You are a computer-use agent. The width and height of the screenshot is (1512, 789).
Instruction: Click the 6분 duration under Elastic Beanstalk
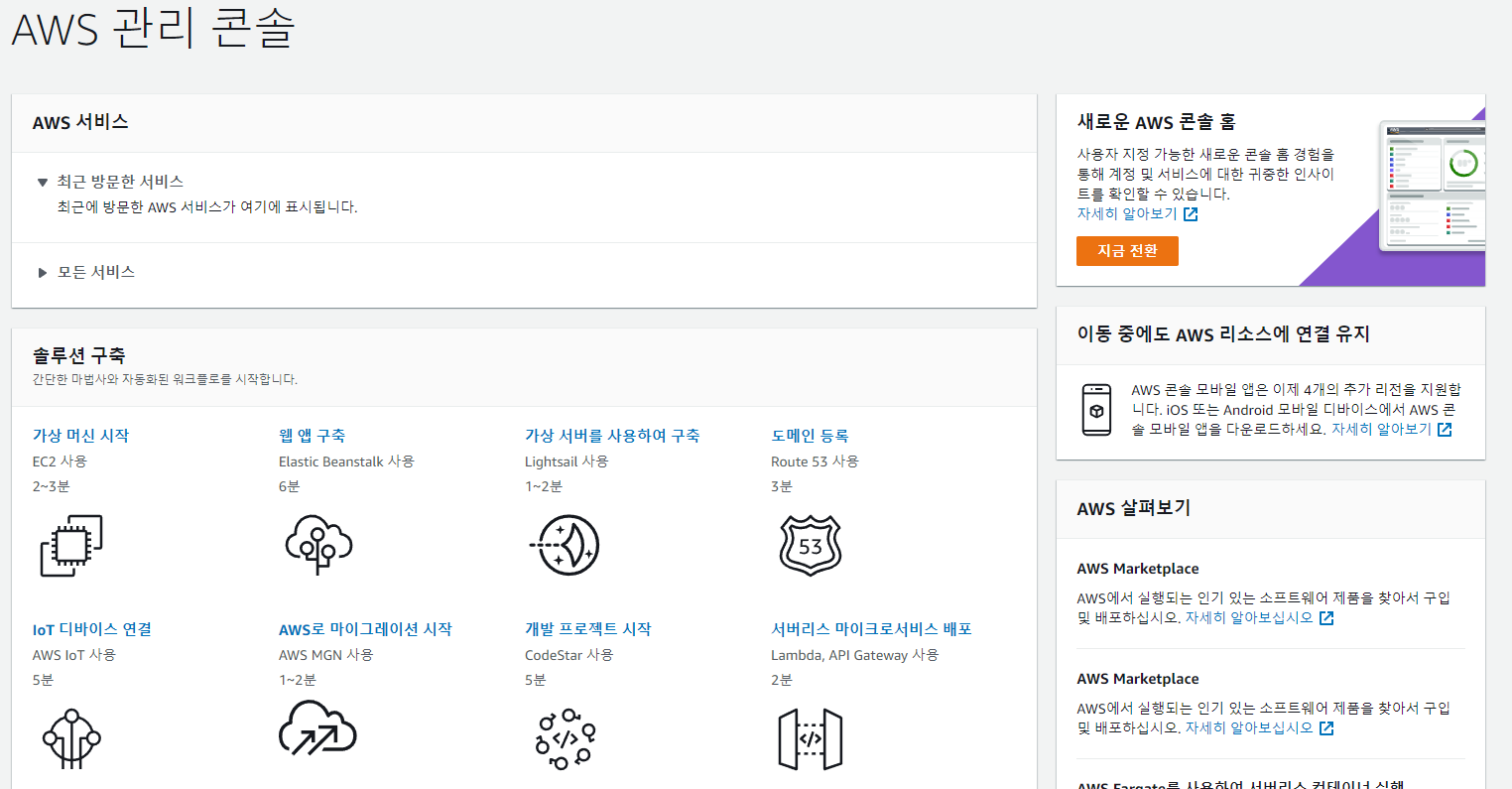point(289,486)
